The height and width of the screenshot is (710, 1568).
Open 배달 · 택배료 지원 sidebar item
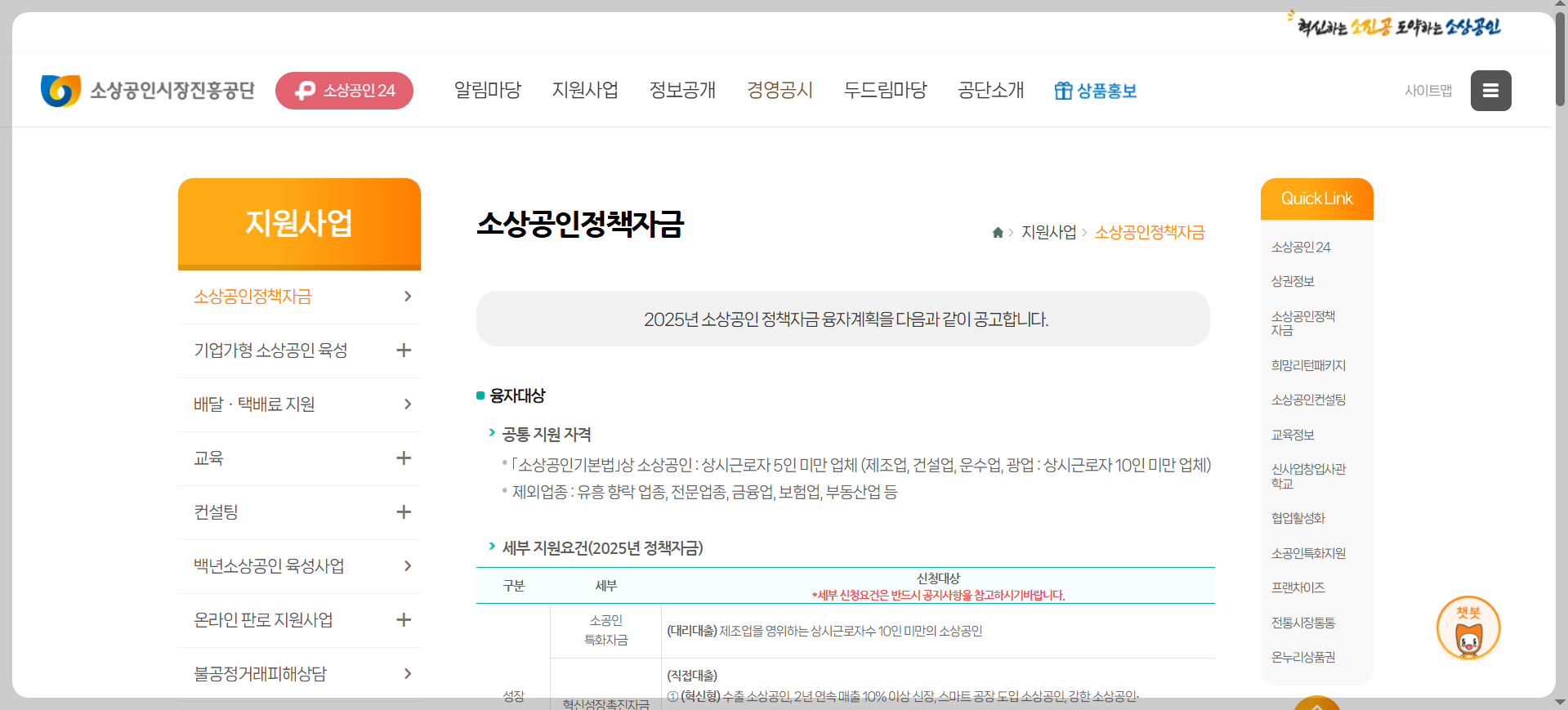tap(254, 404)
